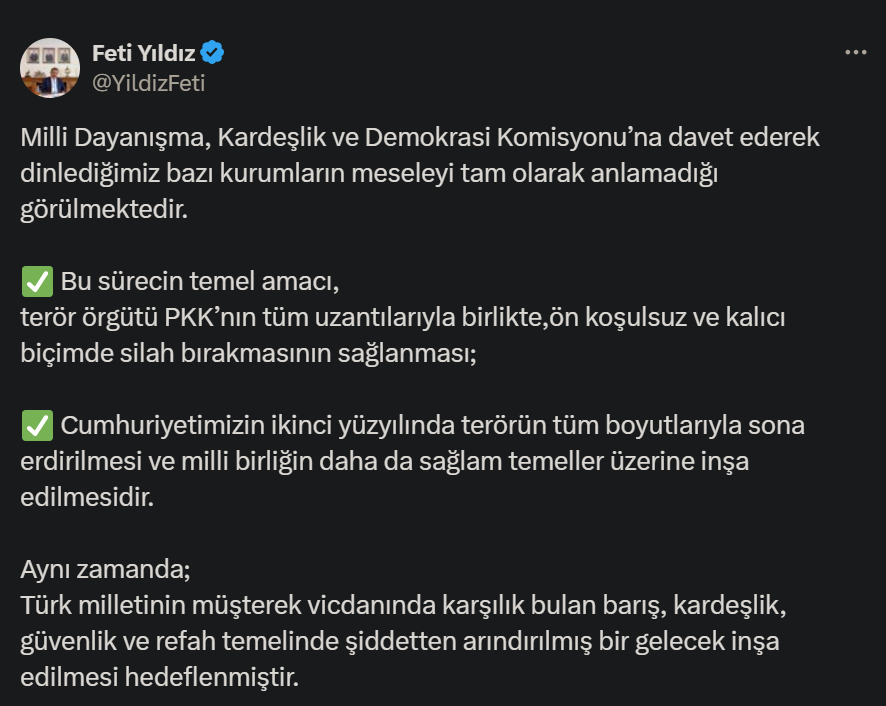The image size is (886, 706).
Task: Click the line starting 'terör örgütü PKK'nın'
Action: (x=403, y=318)
